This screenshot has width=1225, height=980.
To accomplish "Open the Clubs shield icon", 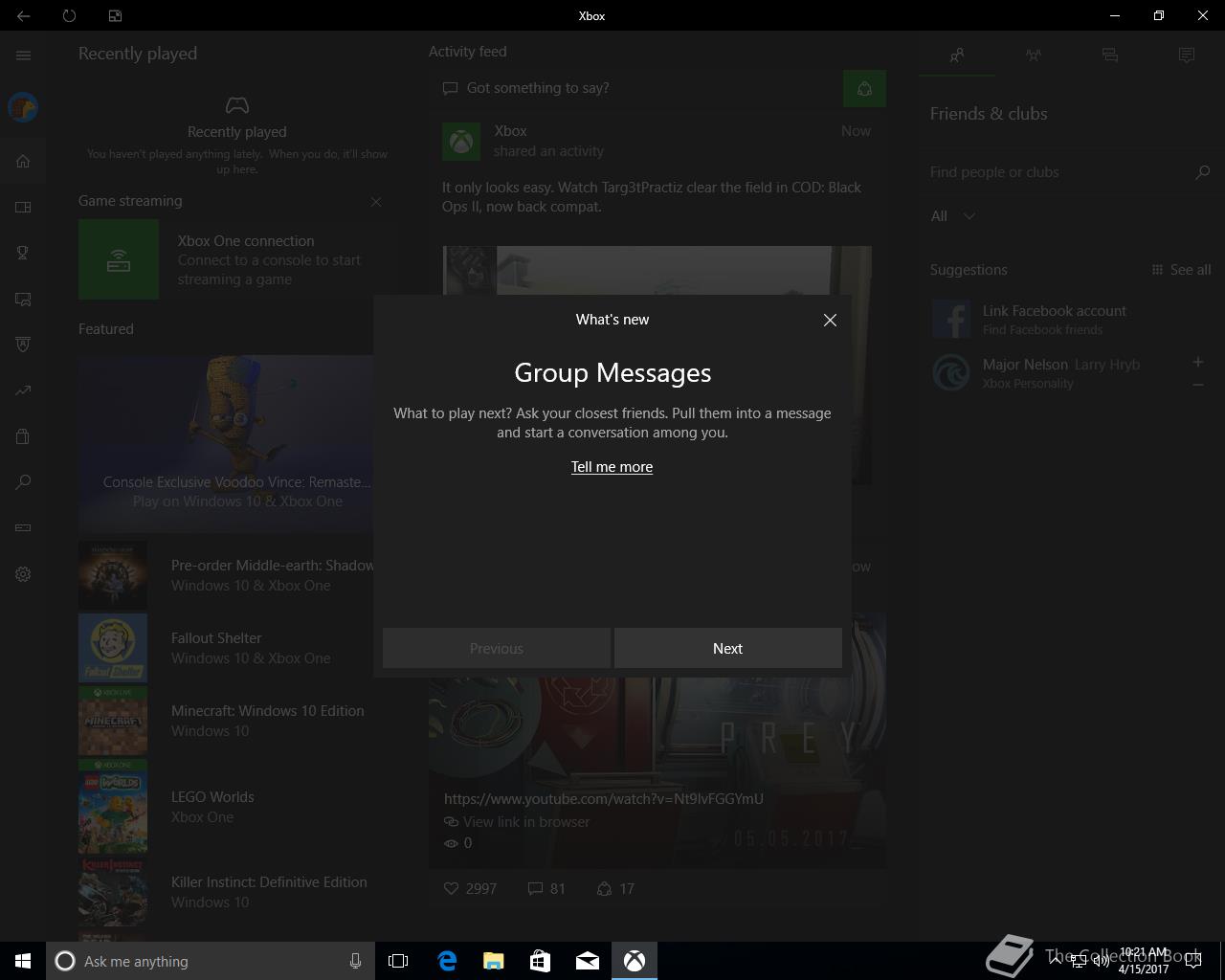I will 23,345.
